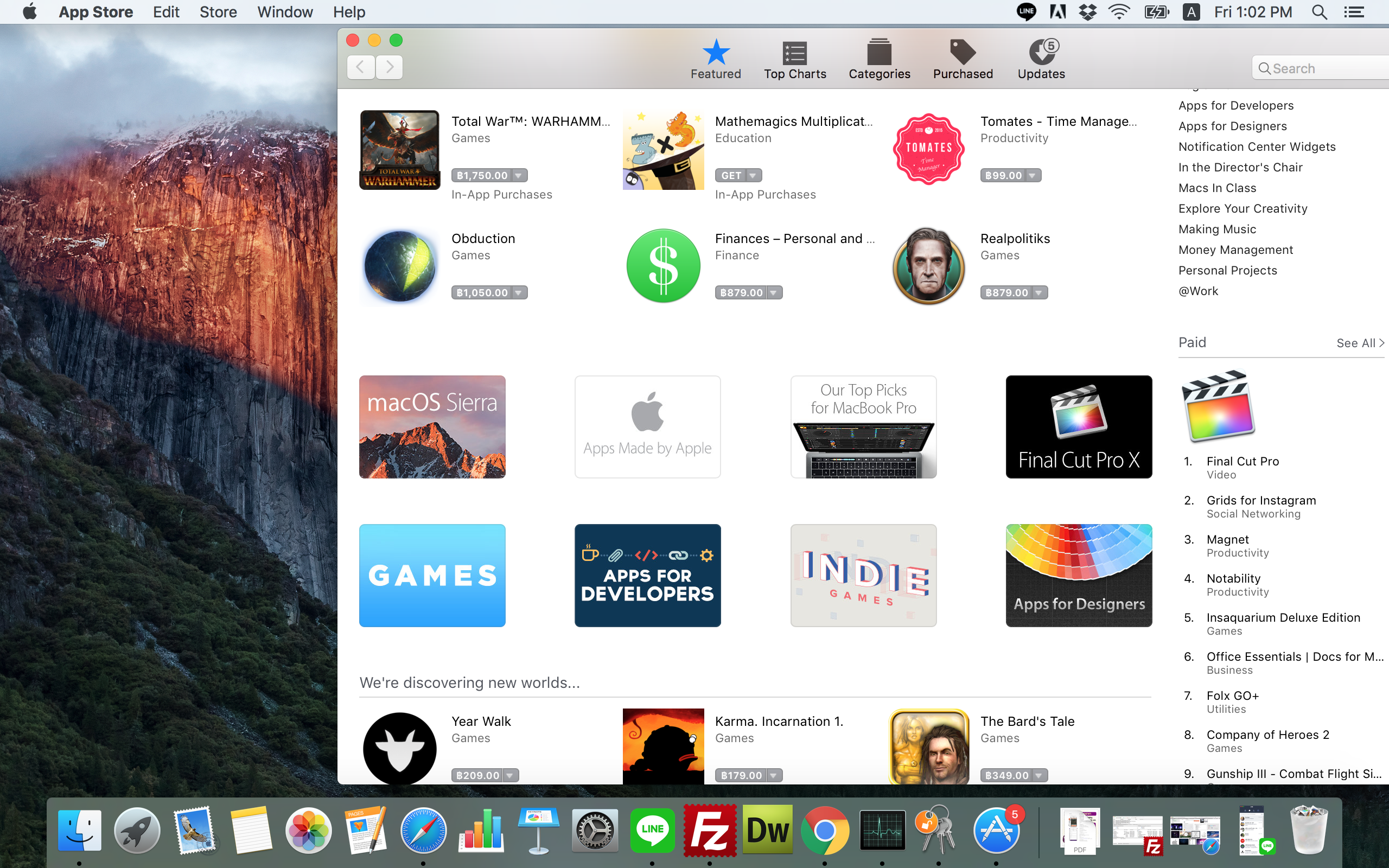This screenshot has height=868, width=1389.
Task: Open In the Director's Chair link
Action: click(1240, 168)
